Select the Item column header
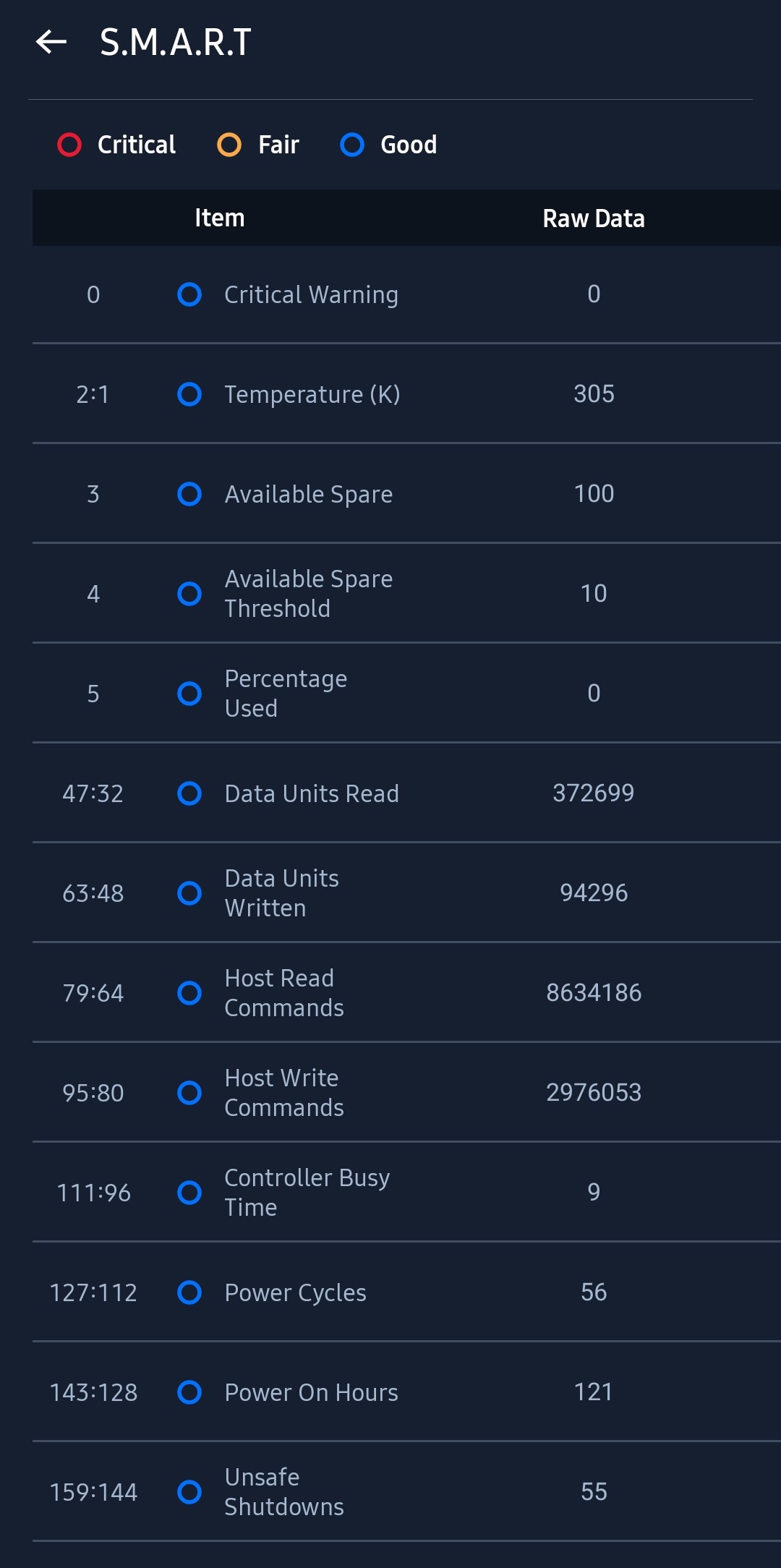 [220, 218]
